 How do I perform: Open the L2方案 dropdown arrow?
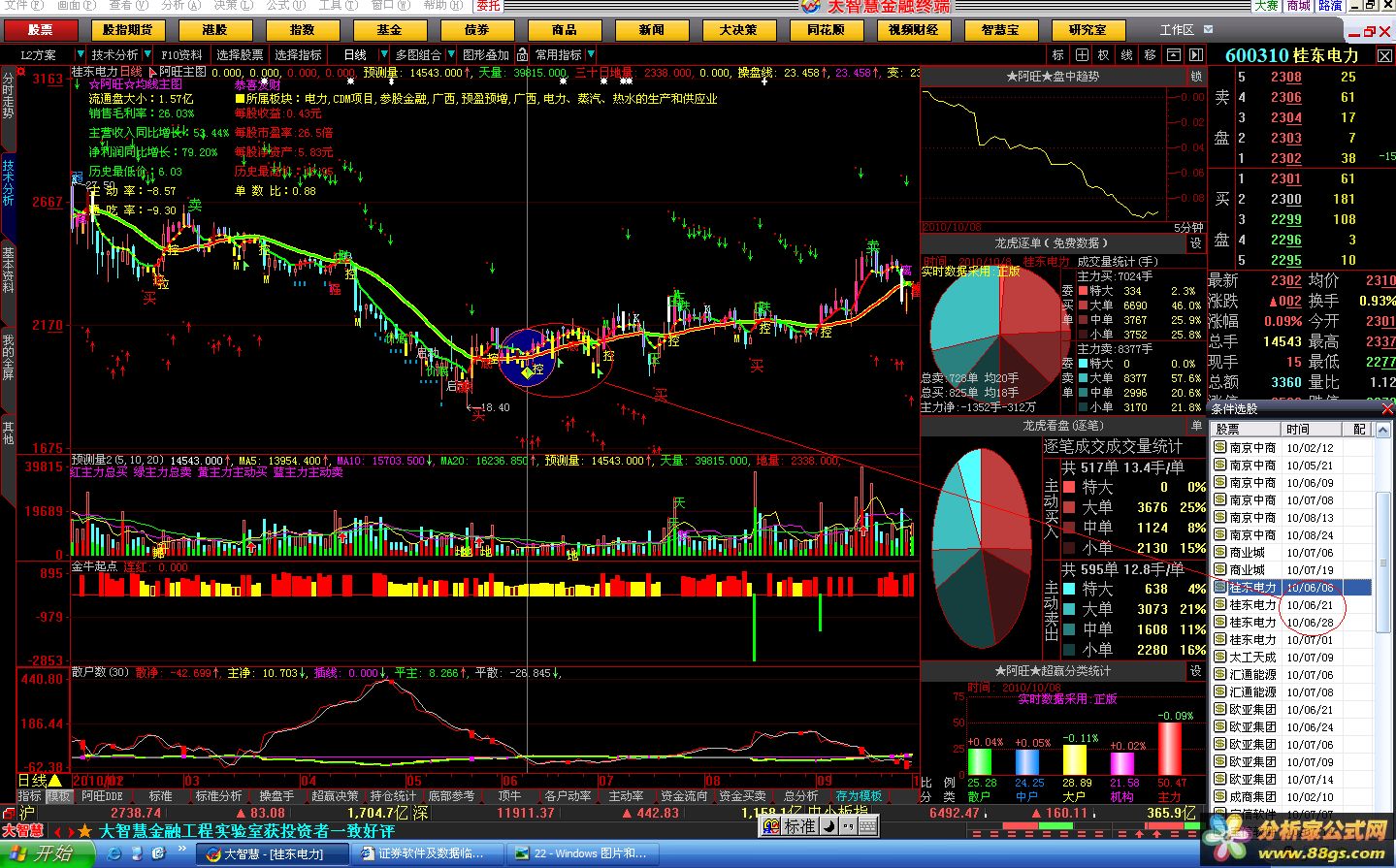[x=81, y=55]
